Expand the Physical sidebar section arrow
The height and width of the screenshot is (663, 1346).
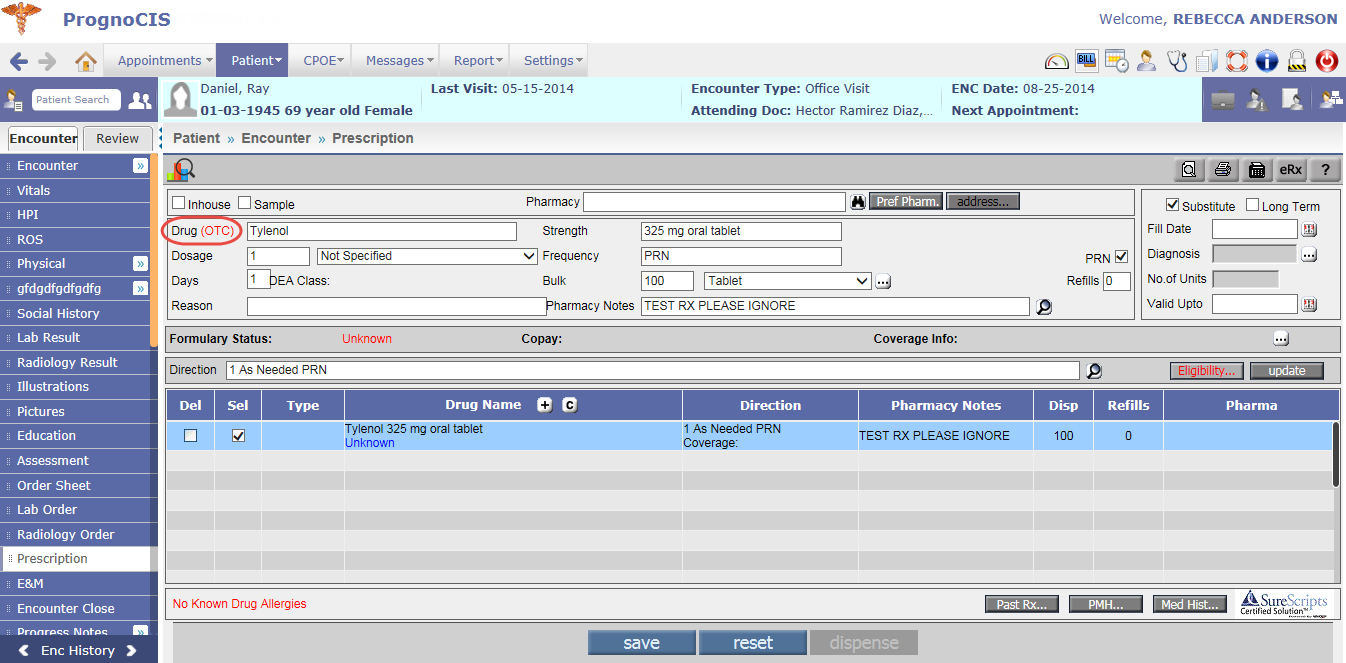pyautogui.click(x=141, y=264)
